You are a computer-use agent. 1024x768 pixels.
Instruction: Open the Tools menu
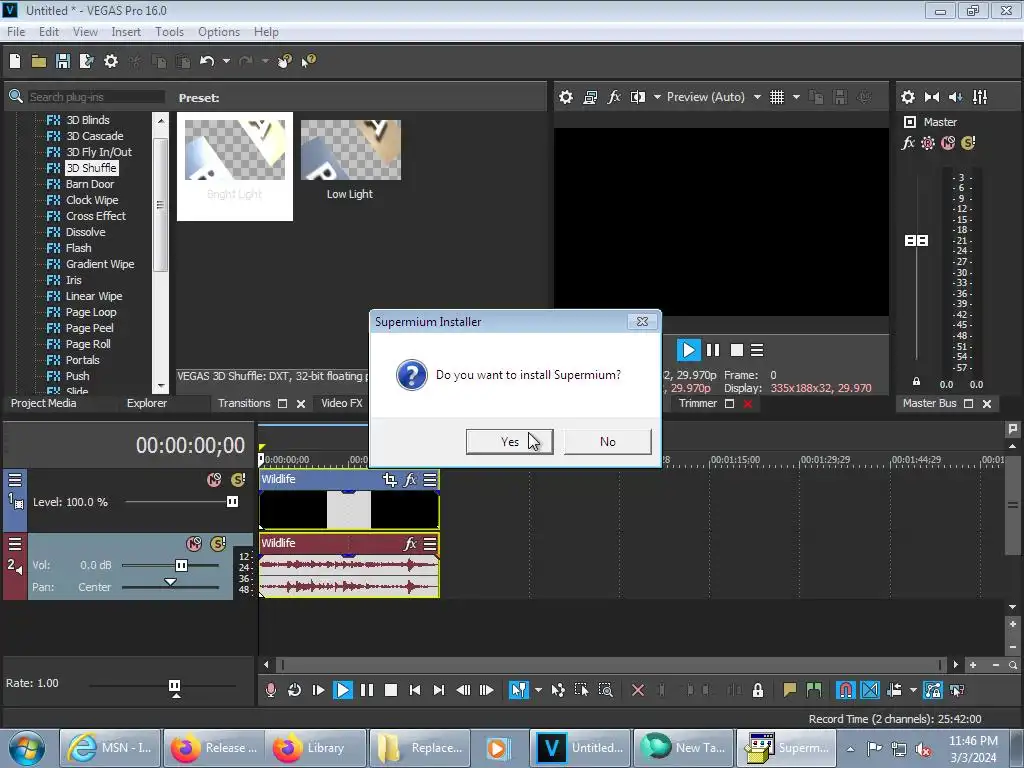pyautogui.click(x=169, y=32)
